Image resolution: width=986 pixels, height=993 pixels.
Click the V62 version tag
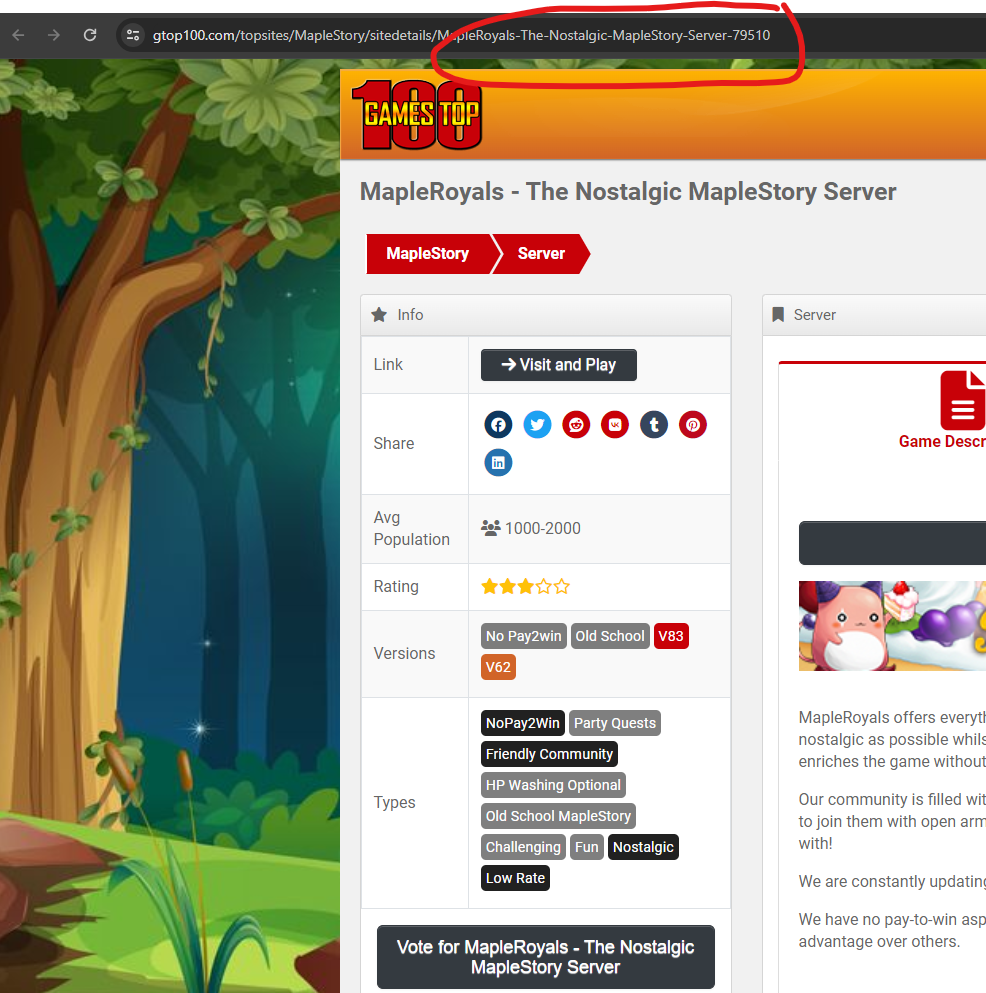coord(498,668)
